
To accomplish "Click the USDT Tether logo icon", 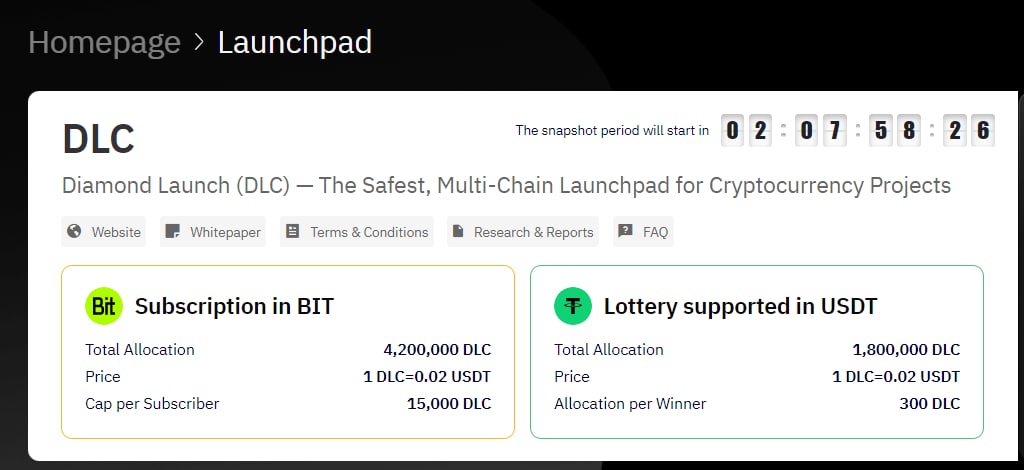I will point(573,306).
